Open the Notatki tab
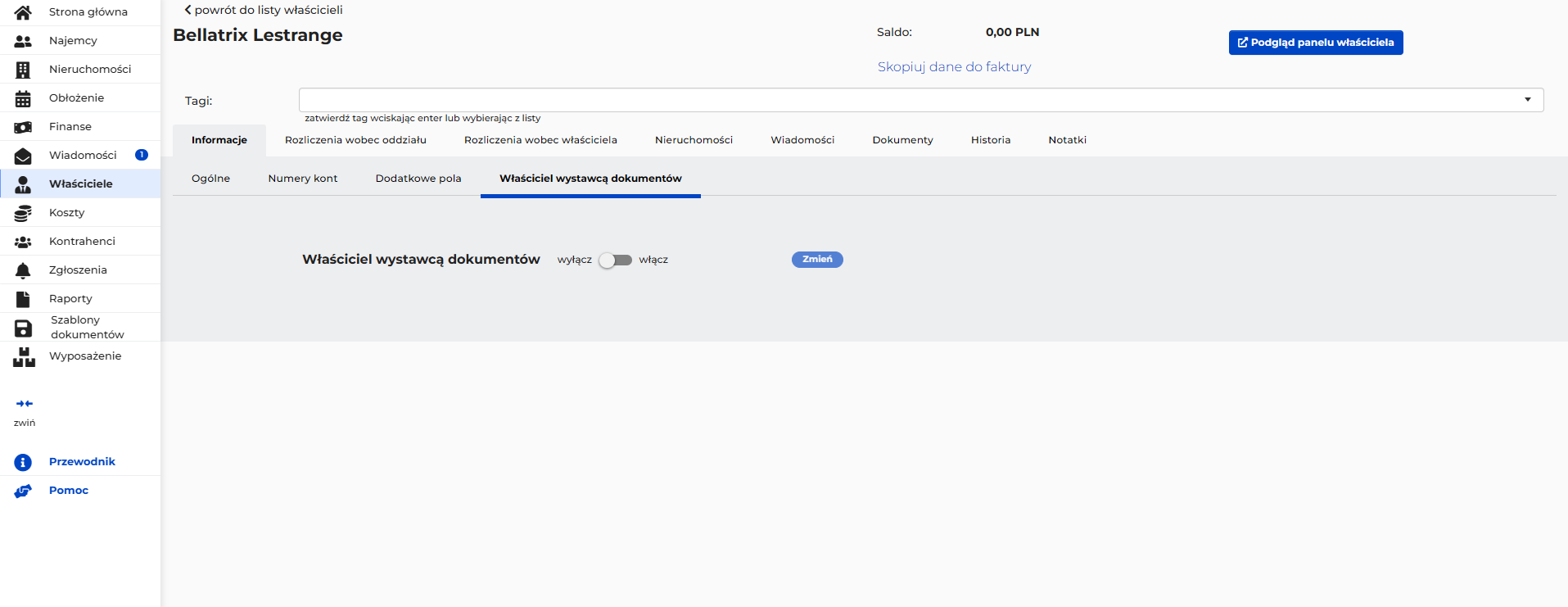Image resolution: width=1568 pixels, height=607 pixels. coord(1067,140)
